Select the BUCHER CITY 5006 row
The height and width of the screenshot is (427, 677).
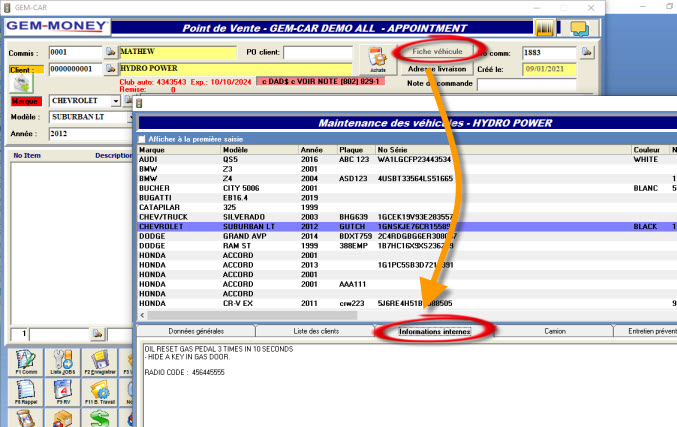407,188
